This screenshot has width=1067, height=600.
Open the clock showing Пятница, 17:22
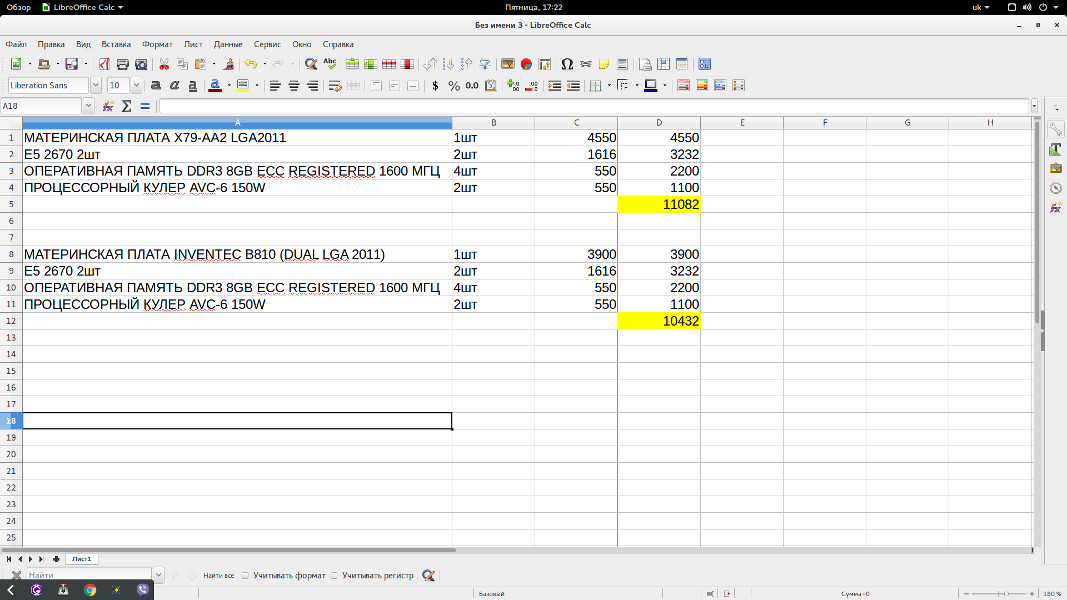(534, 7)
